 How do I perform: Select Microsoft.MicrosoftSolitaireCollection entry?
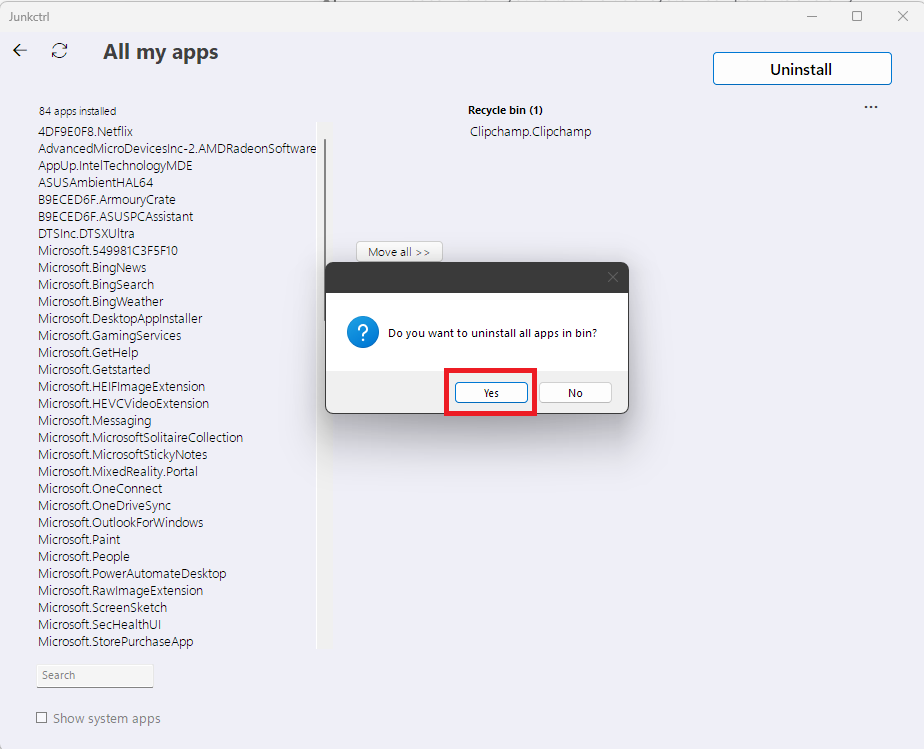tap(140, 438)
